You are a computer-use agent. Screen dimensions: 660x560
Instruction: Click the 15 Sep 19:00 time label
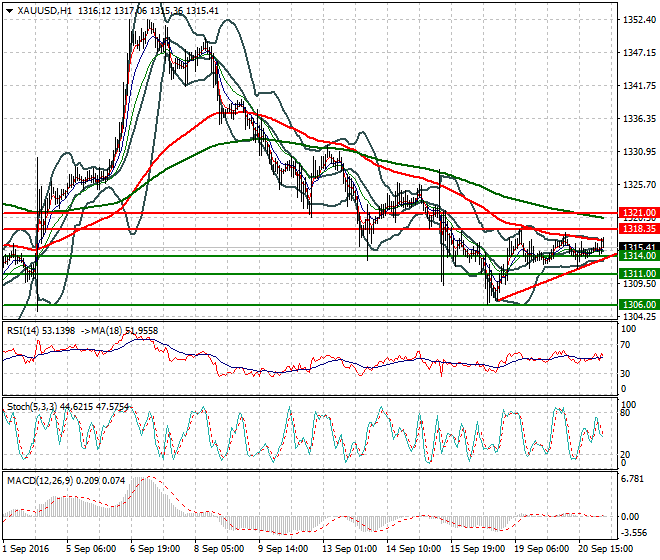coord(477,549)
